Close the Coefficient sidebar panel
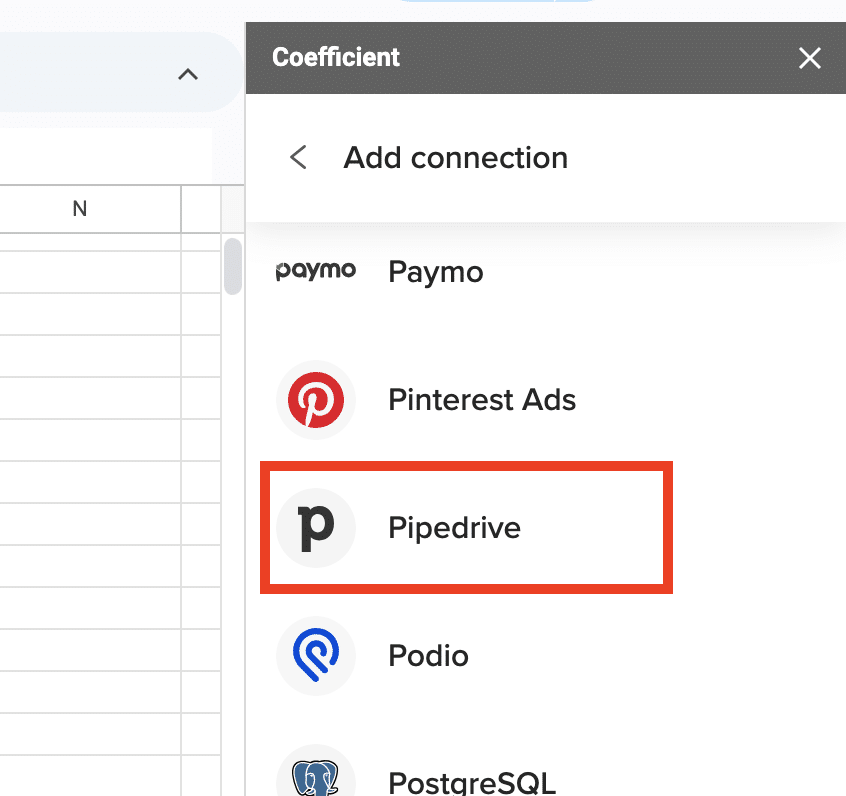 (x=809, y=58)
